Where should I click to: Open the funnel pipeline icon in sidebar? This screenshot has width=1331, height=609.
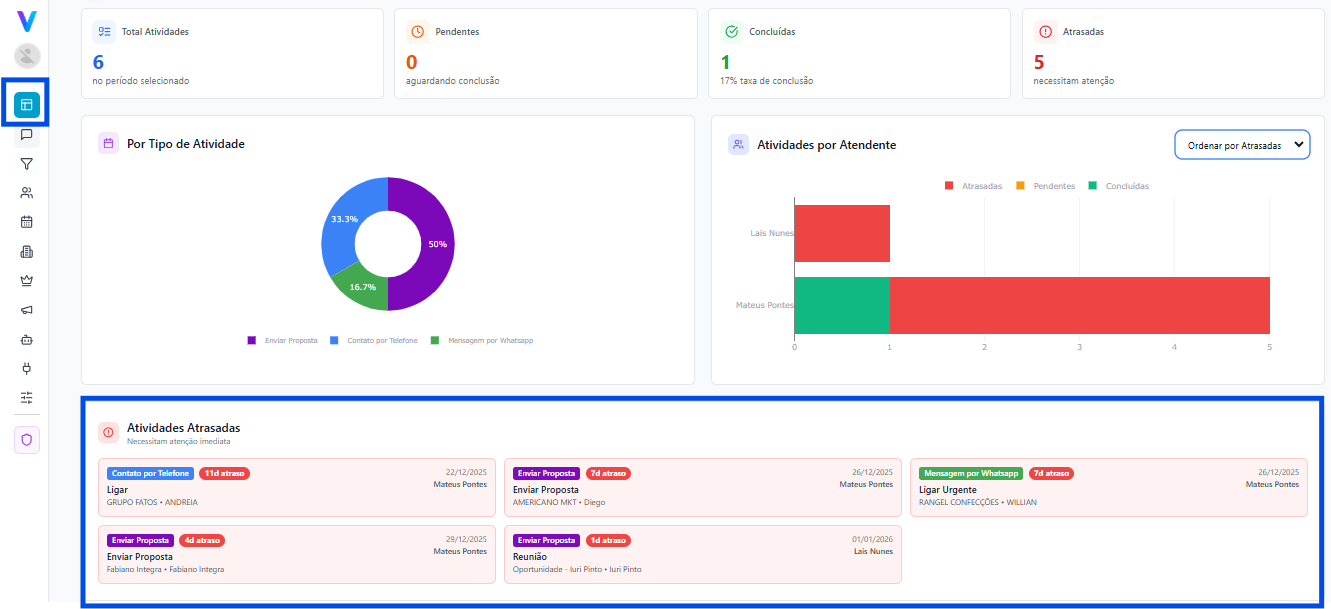coord(27,164)
